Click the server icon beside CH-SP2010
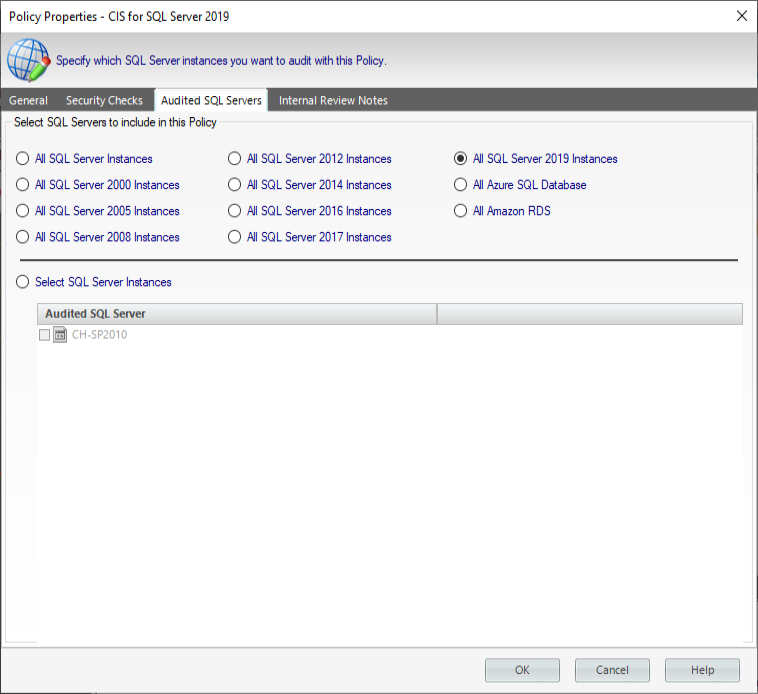Screen dimensions: 758x694 pos(60,334)
